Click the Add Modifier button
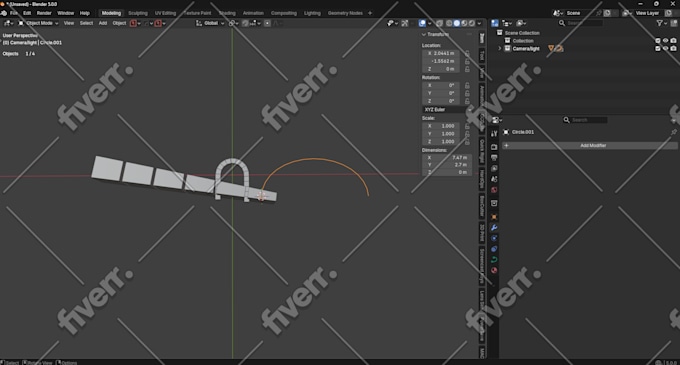This screenshot has width=680, height=365. tap(590, 145)
